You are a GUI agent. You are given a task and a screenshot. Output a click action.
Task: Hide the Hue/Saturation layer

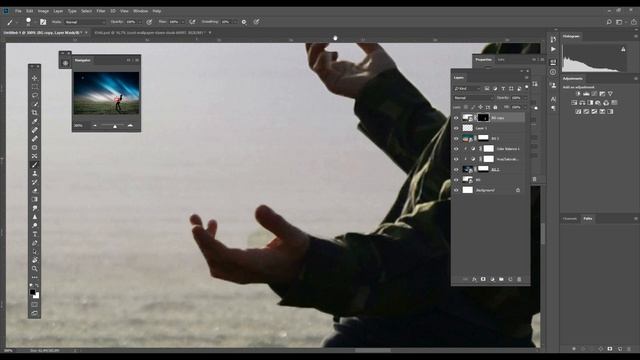tap(456, 159)
